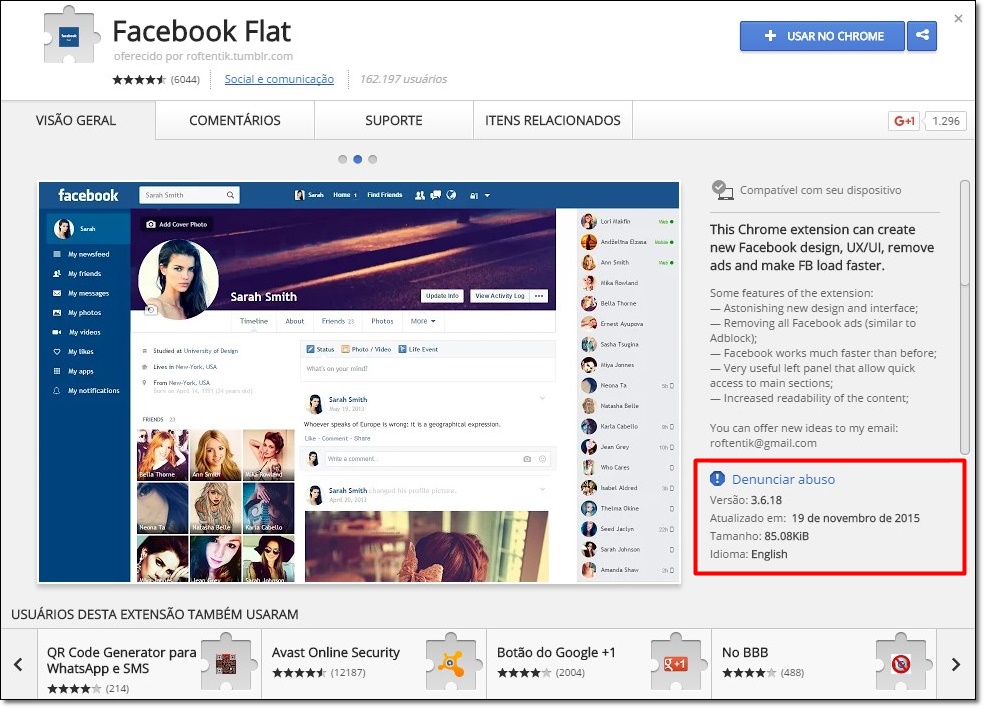Open the Comentários tab
The height and width of the screenshot is (708, 984).
(x=235, y=121)
